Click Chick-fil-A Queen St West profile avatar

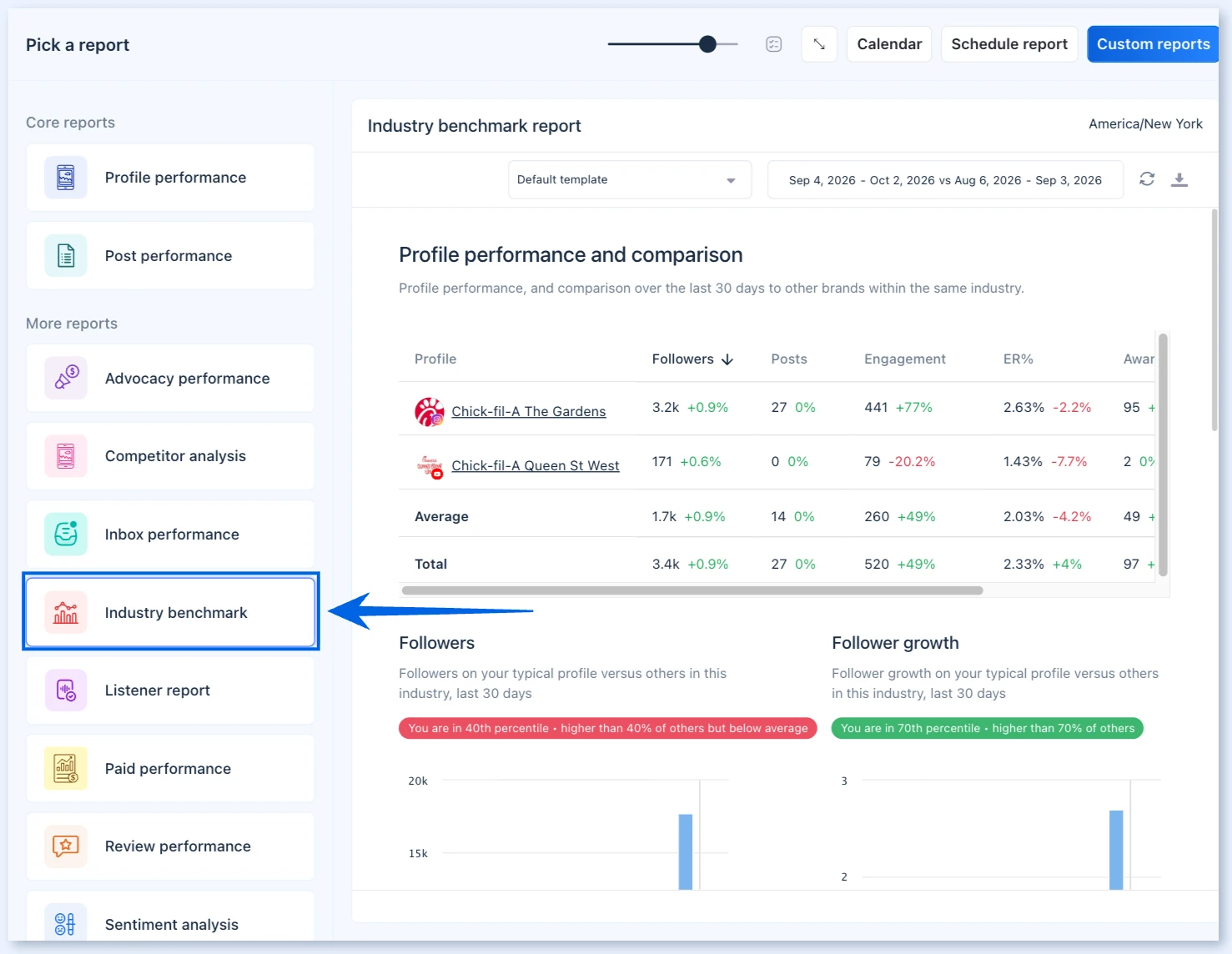[x=430, y=466]
